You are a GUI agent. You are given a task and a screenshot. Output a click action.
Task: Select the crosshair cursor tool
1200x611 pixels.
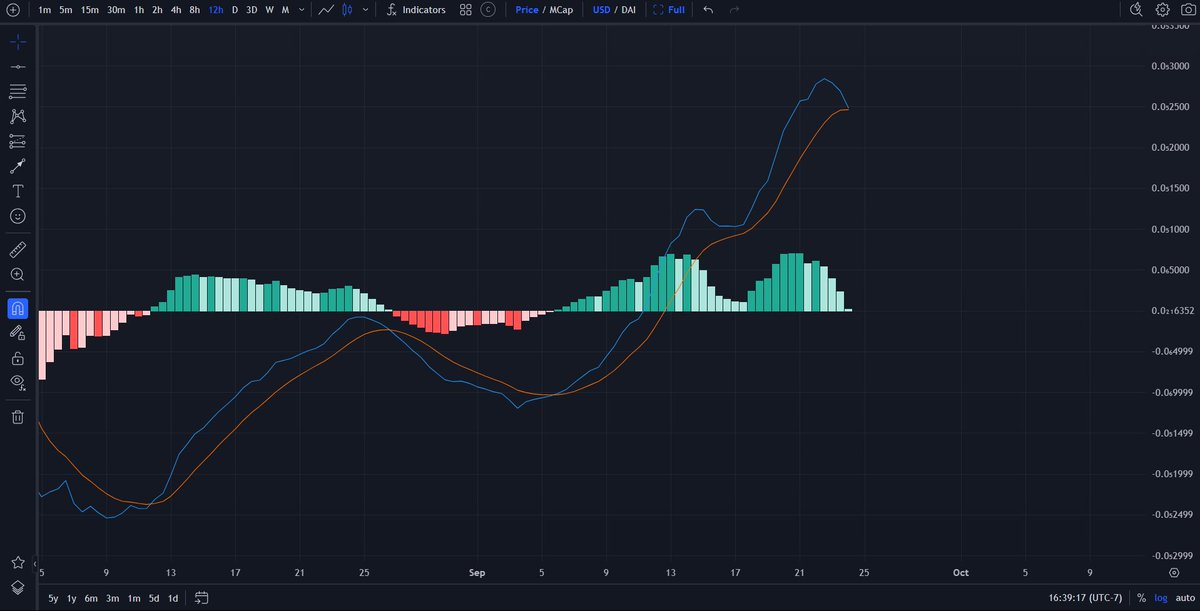click(x=18, y=43)
